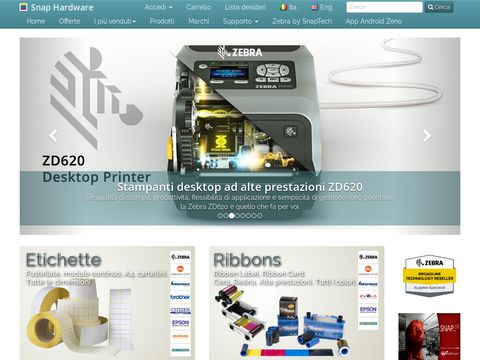The image size is (480, 360).
Task: Open the Lista desideri wishlist
Action: click(245, 7)
